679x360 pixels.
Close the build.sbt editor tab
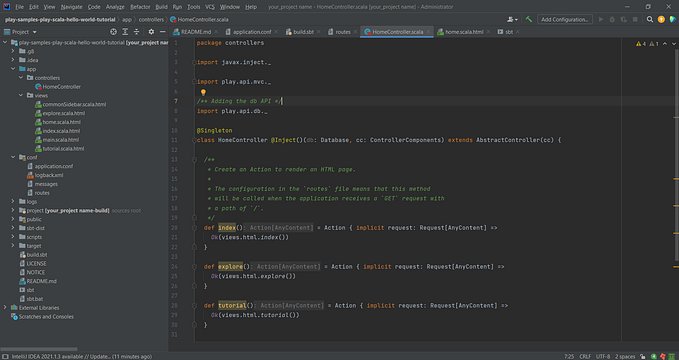tap(319, 32)
